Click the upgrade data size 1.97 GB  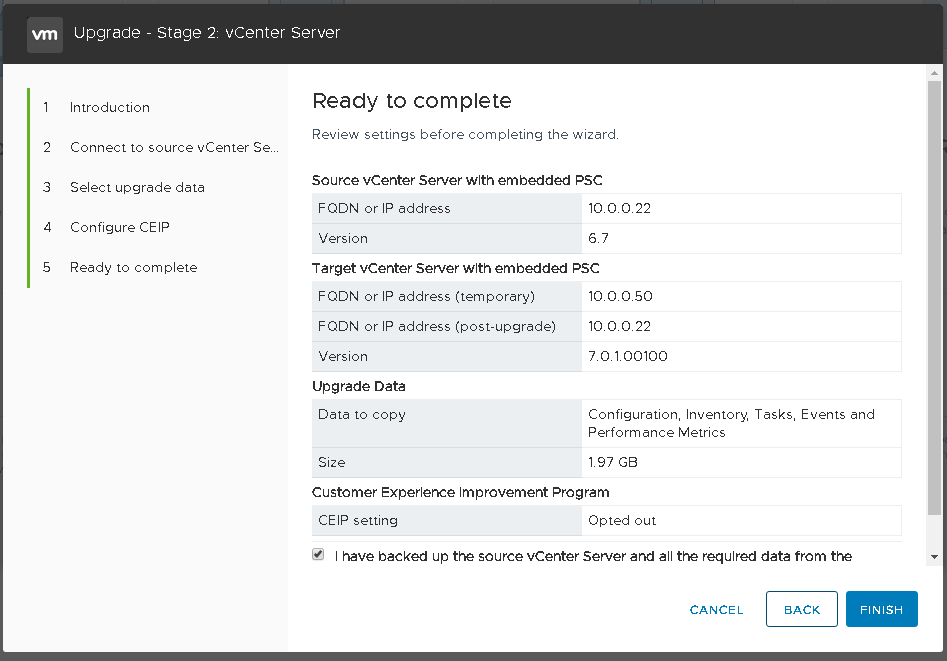pos(613,462)
